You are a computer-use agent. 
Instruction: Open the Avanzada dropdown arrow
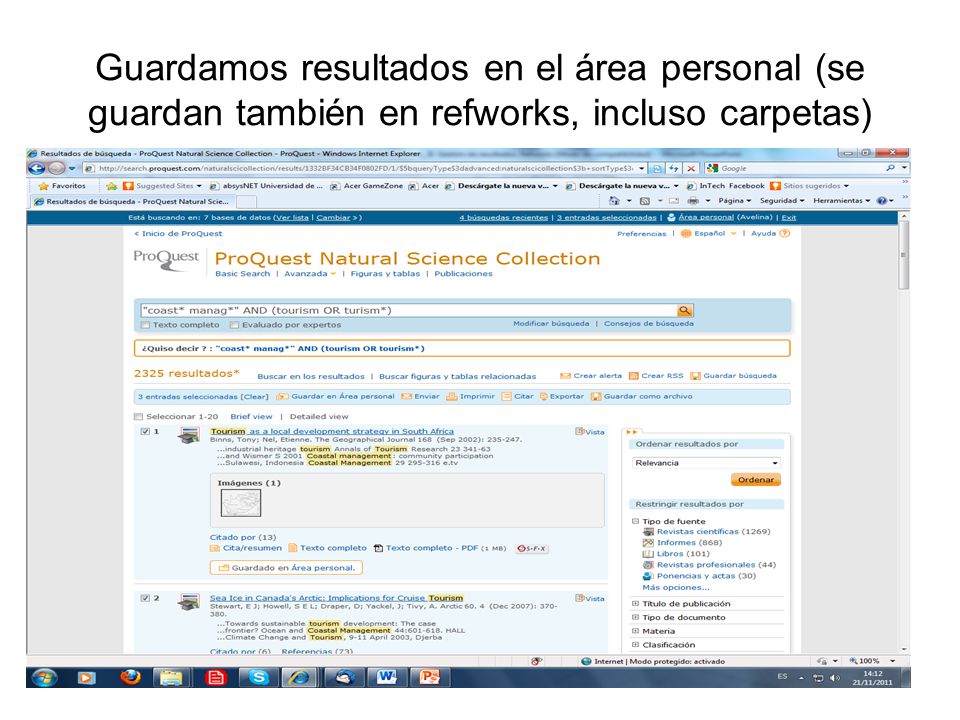pos(334,274)
